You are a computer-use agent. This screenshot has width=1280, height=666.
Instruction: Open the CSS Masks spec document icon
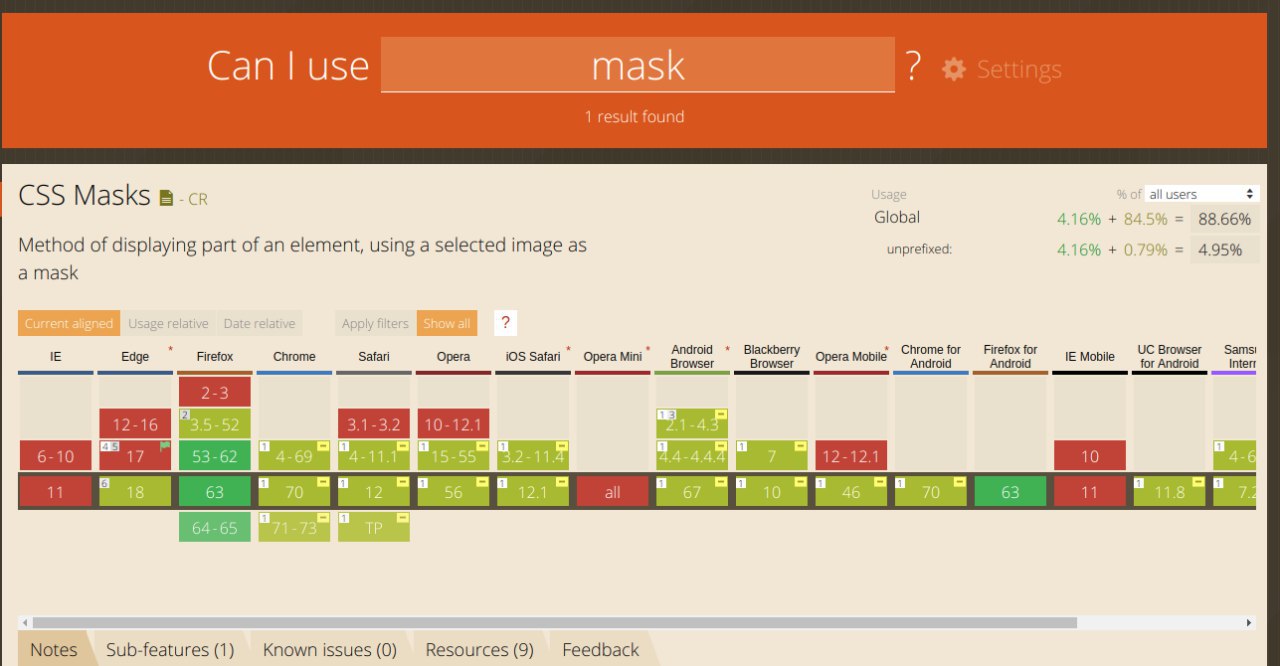tap(166, 198)
